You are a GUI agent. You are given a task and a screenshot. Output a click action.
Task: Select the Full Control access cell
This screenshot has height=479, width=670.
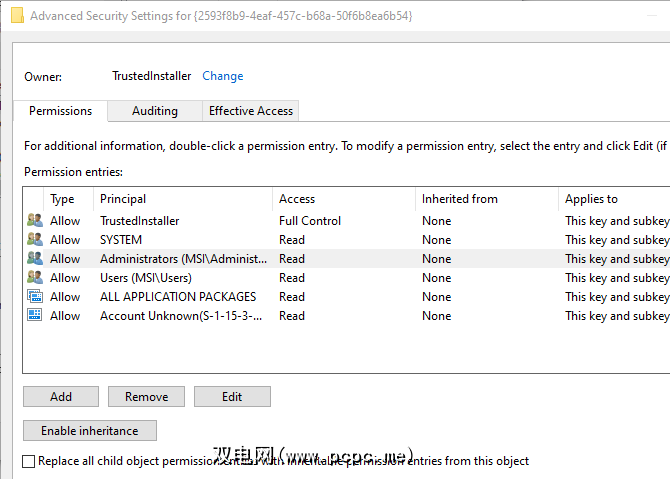click(310, 221)
